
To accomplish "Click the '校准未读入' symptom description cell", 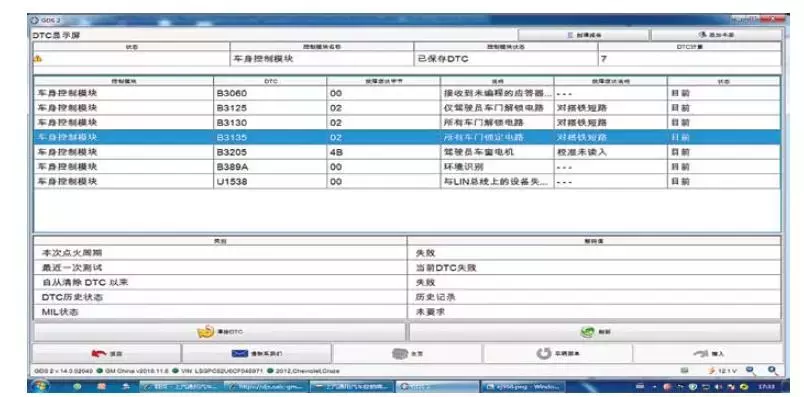I will click(x=610, y=152).
